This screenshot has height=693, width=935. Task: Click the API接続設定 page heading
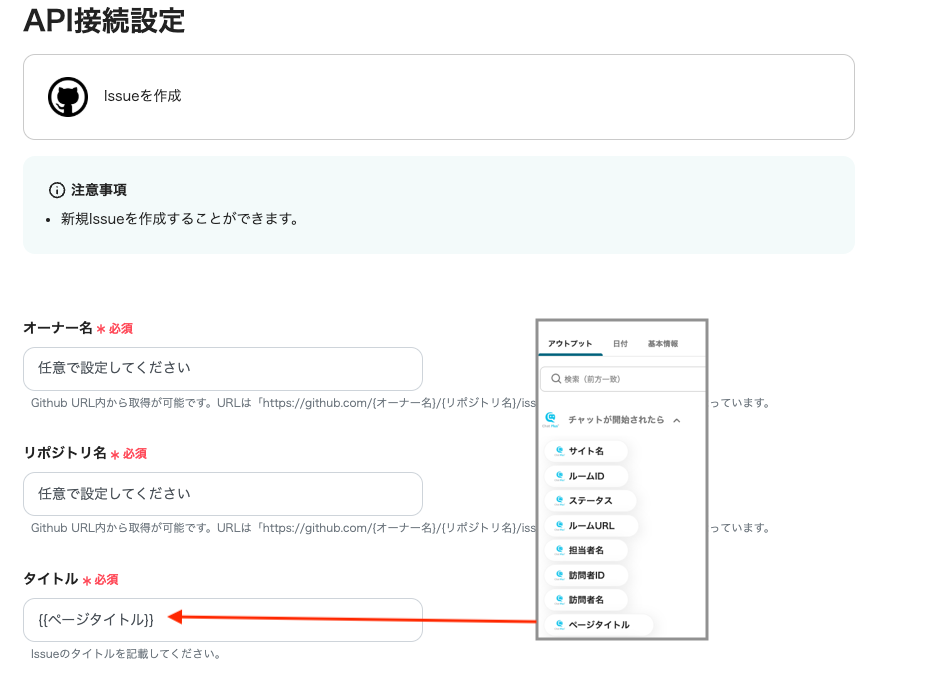click(104, 21)
